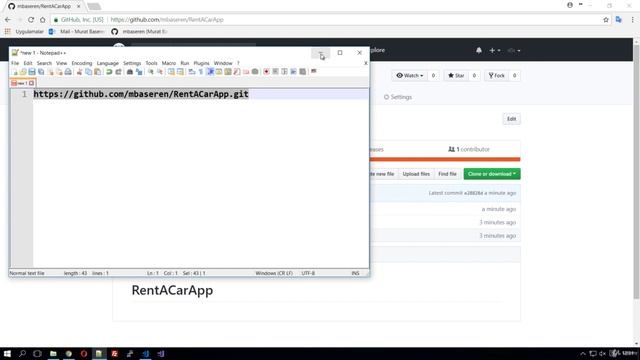Open Find with the binoculars icon
The image size is (640, 360).
click(130, 72)
